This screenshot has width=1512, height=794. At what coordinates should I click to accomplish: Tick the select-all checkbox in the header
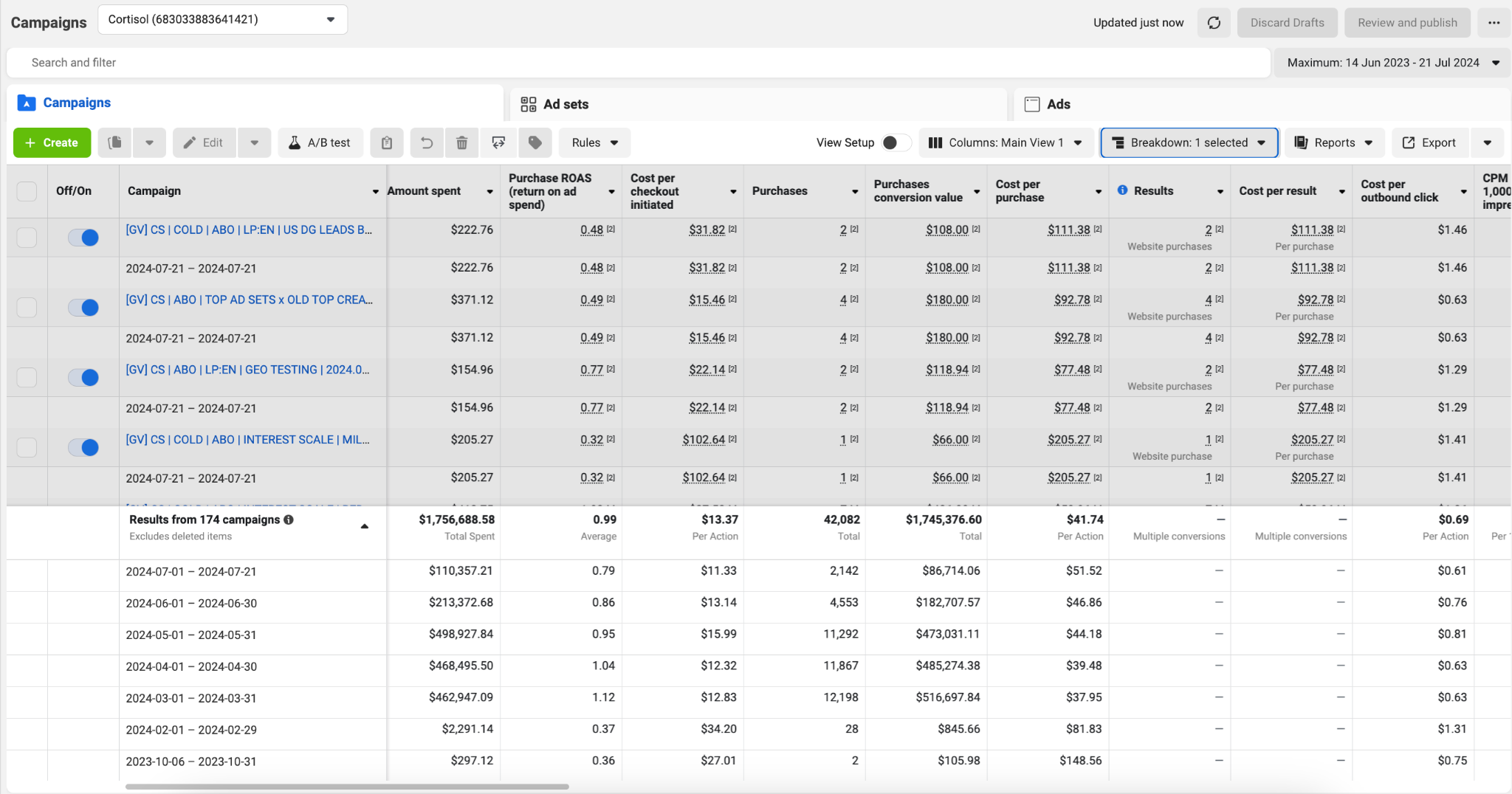(27, 191)
